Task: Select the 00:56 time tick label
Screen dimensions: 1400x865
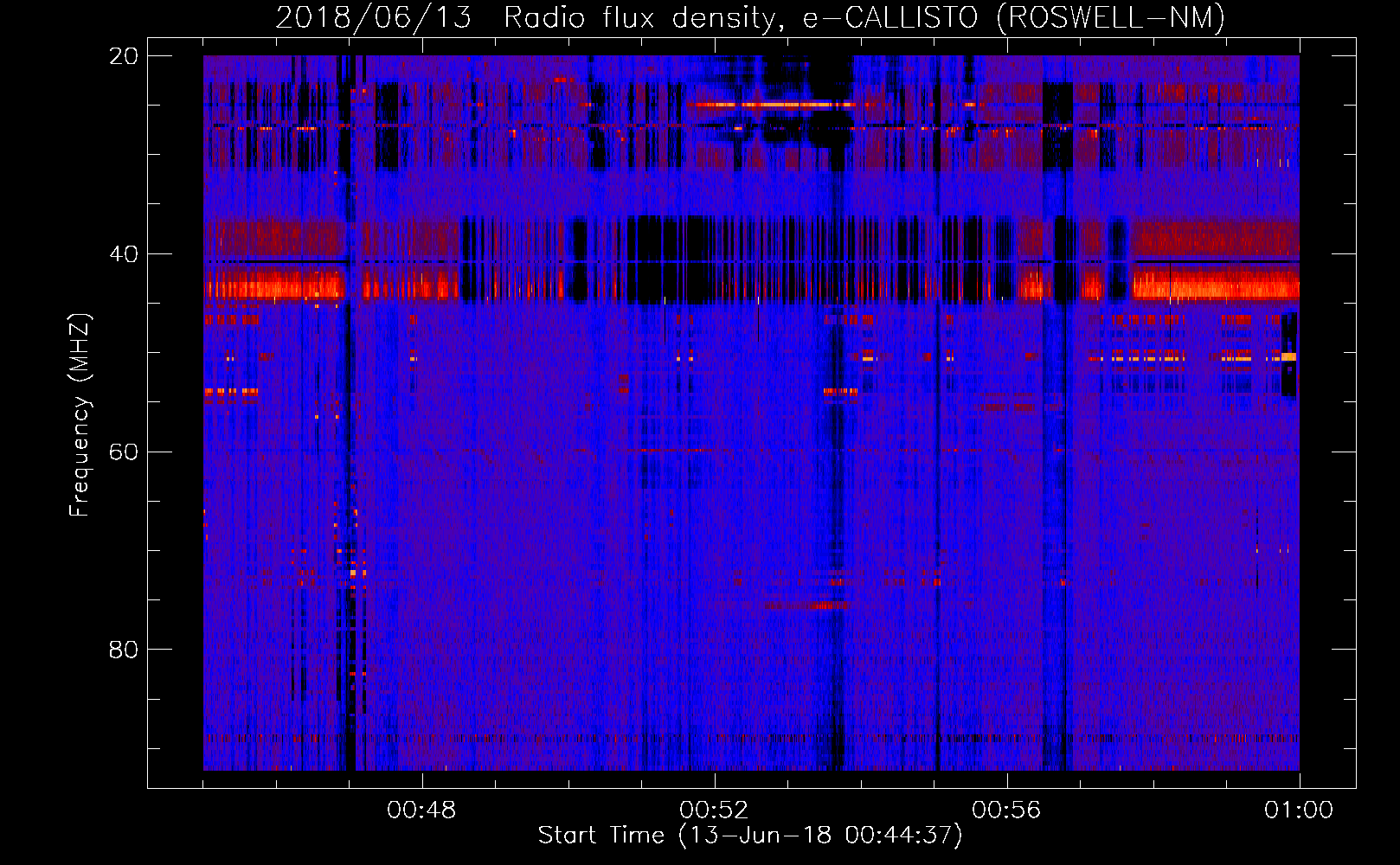Action: pyautogui.click(x=1006, y=811)
